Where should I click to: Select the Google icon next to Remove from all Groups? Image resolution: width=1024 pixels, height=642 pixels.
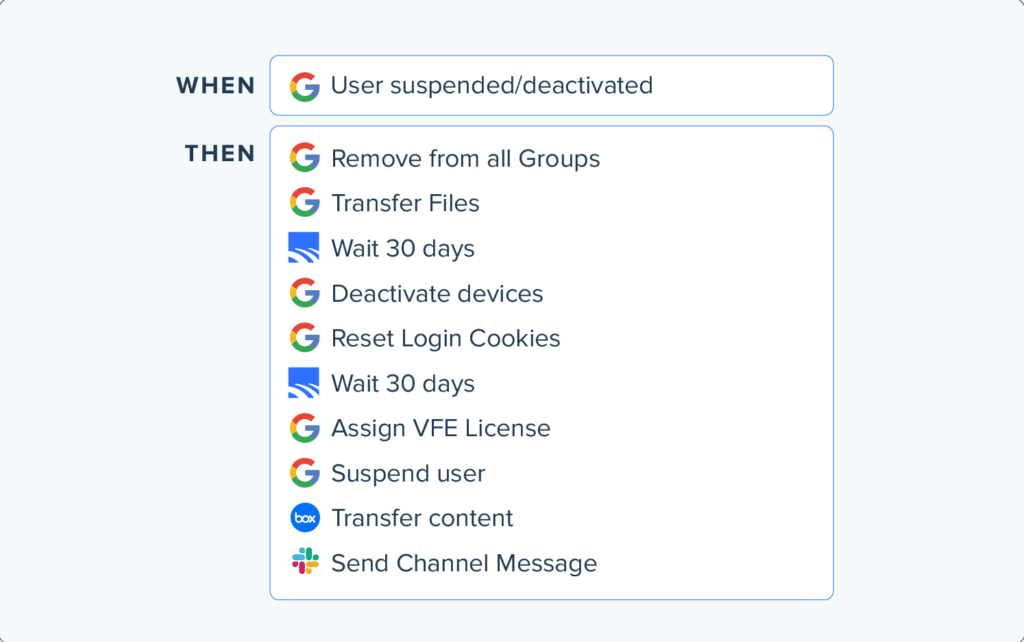click(x=305, y=158)
